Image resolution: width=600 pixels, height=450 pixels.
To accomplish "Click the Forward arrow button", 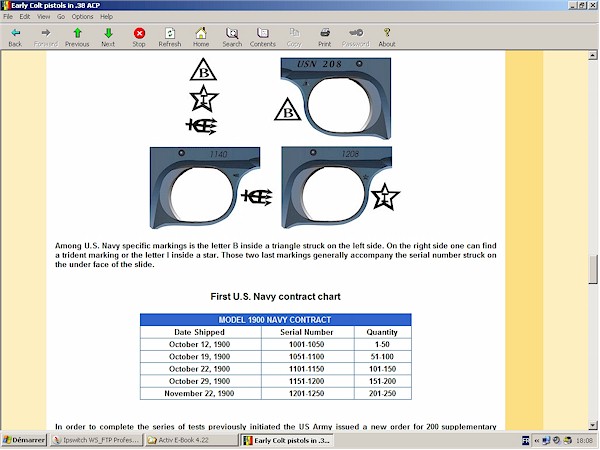I will [46, 37].
